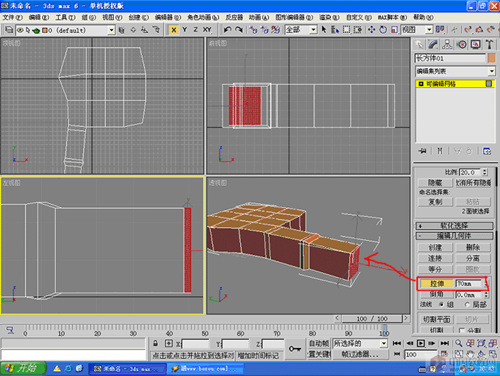Click the Undo arrow icon
This screenshot has height=376, width=500.
(x=227, y=30)
